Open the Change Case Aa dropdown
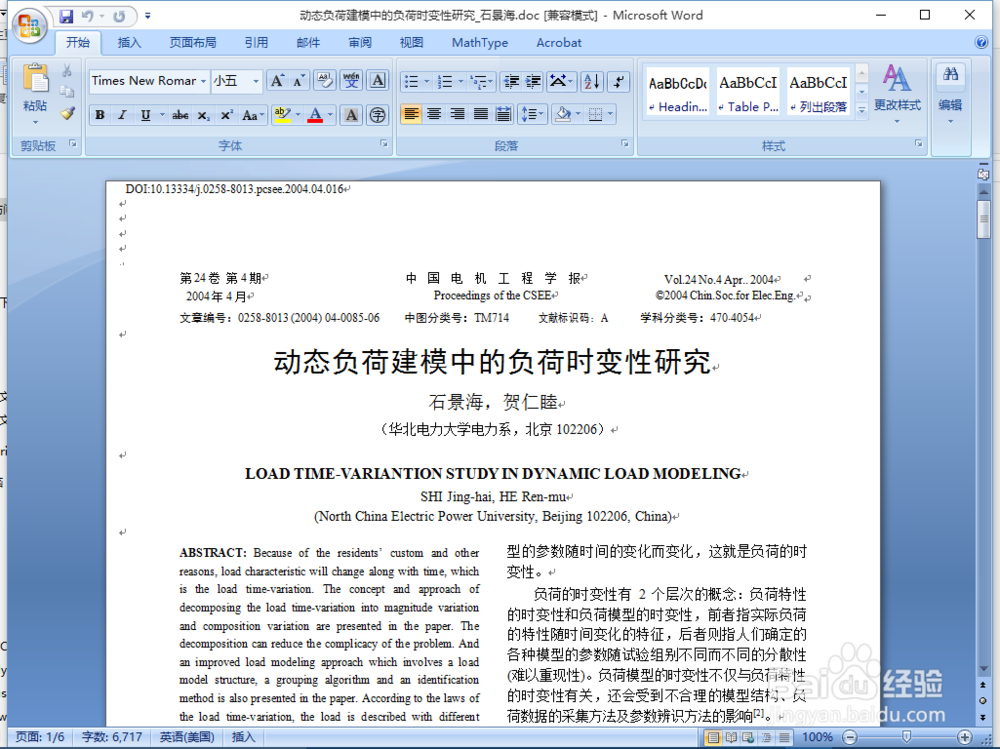The width and height of the screenshot is (1000, 749). (253, 115)
